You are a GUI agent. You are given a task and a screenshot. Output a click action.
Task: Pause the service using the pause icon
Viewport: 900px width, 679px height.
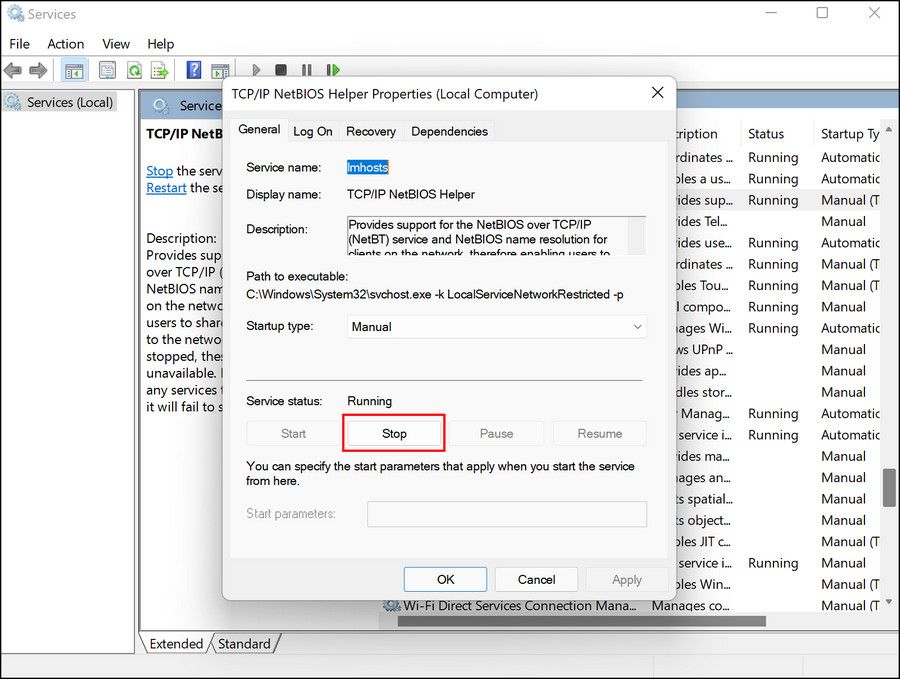click(308, 70)
